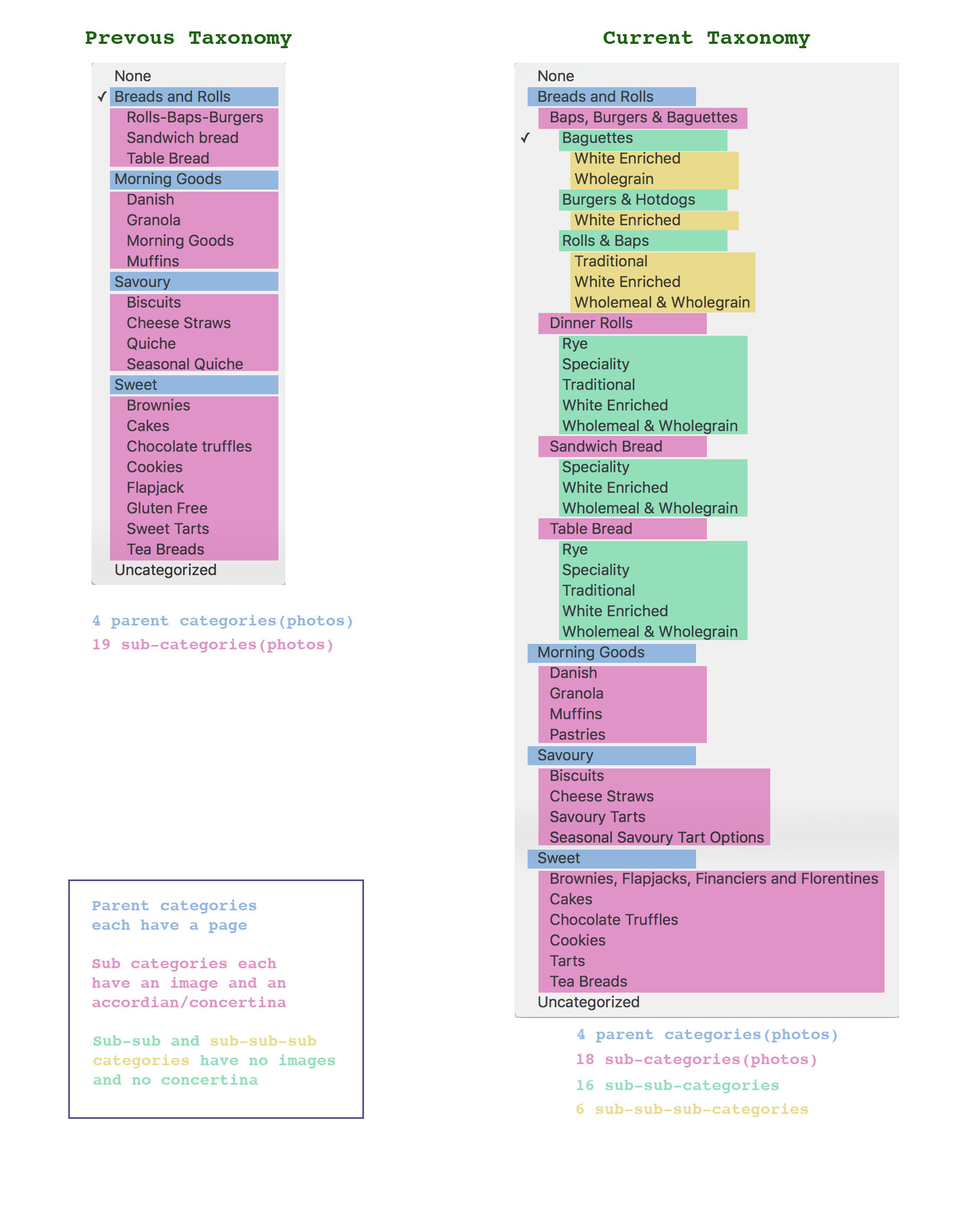Select 'Muffins' in Previous Taxonomy

152,261
